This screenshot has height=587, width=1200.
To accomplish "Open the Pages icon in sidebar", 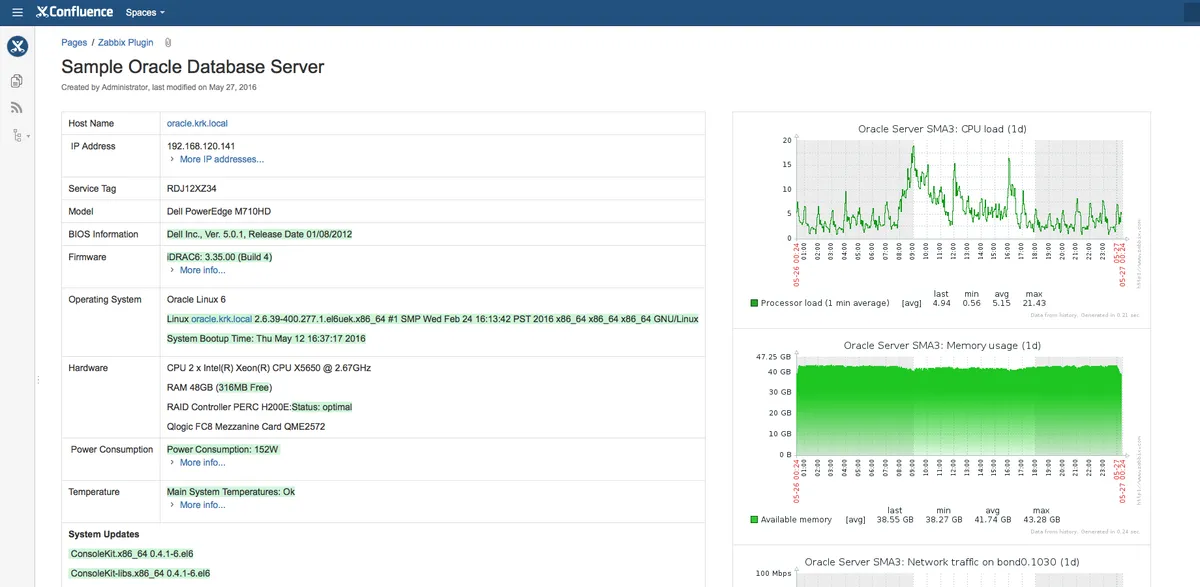I will pos(17,81).
